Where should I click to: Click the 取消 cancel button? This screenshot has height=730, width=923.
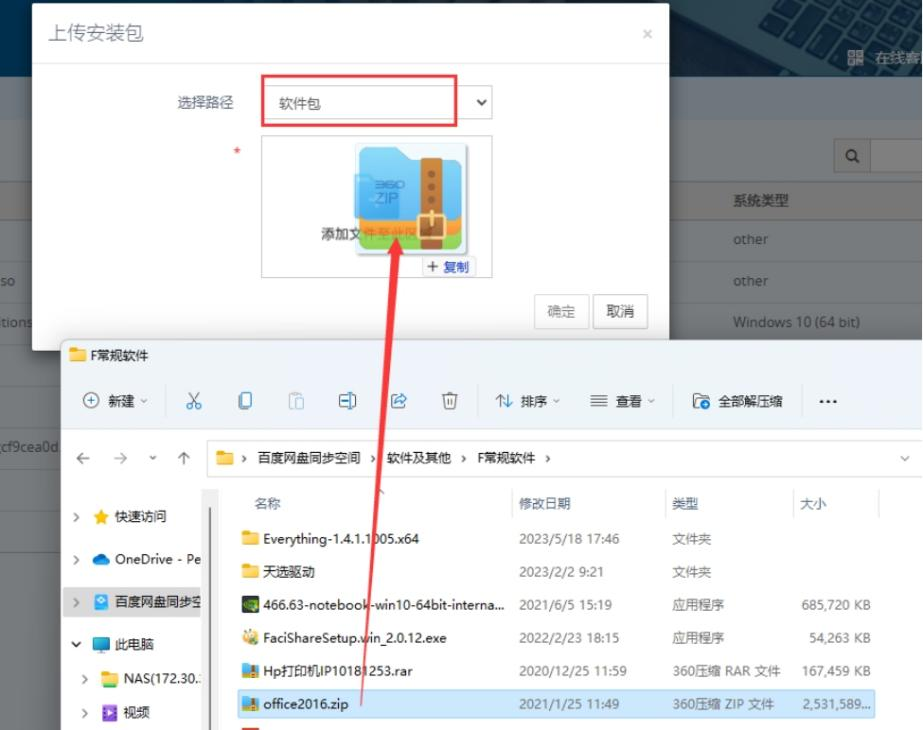(x=620, y=311)
